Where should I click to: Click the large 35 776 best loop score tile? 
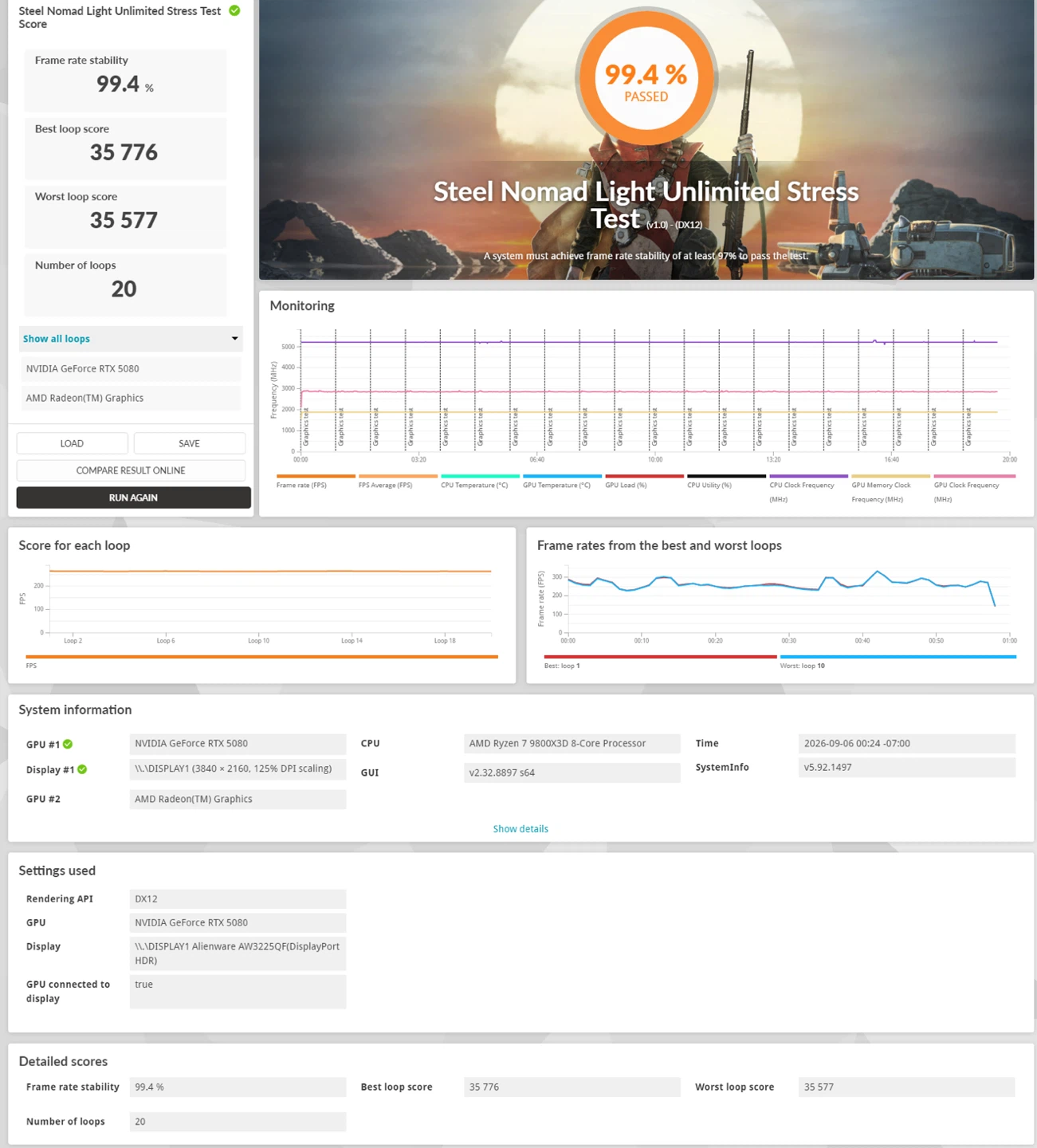point(125,148)
